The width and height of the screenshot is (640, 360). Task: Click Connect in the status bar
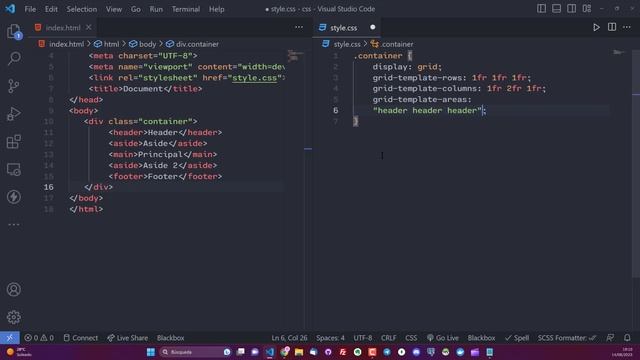(81, 338)
